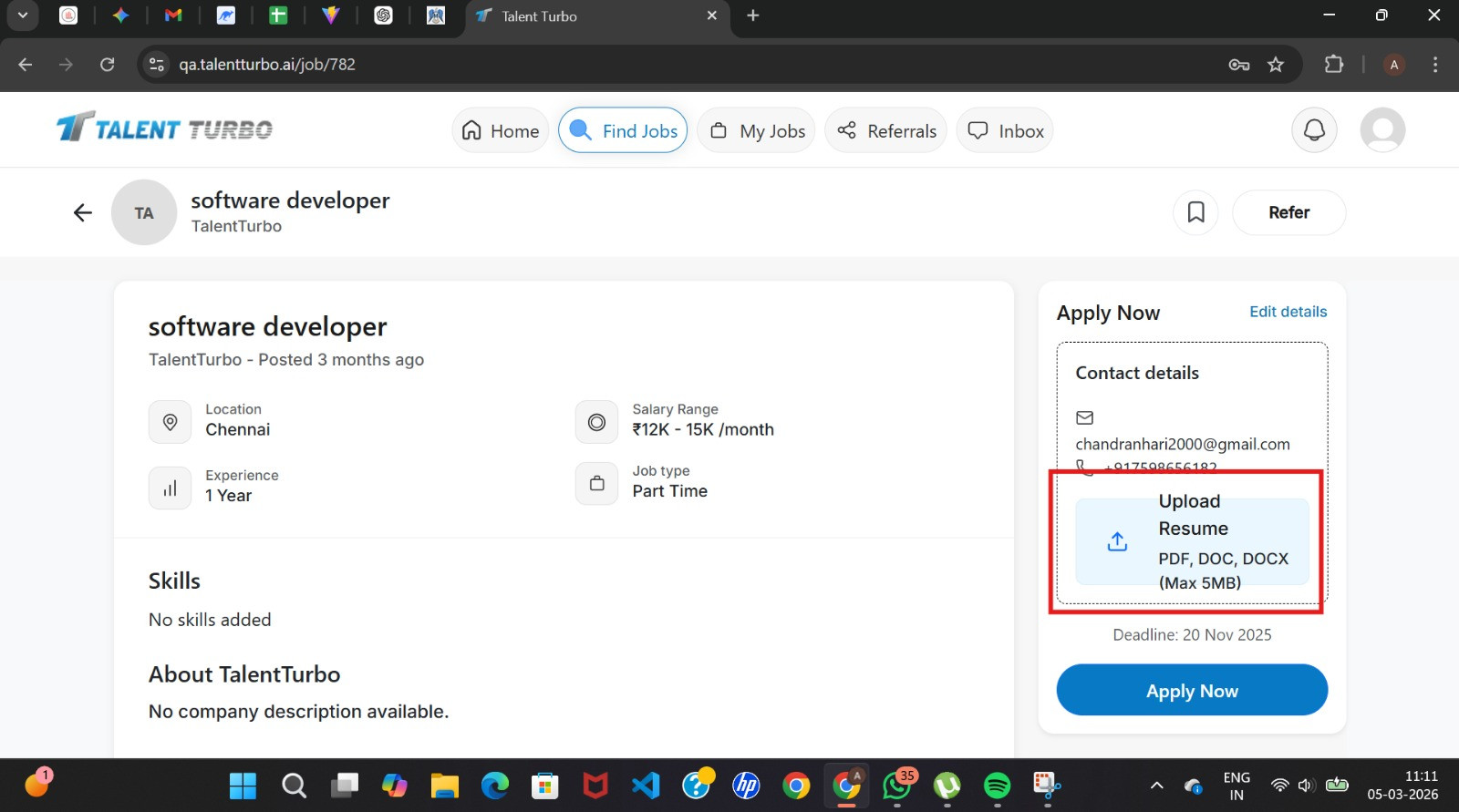Click the Apply Now button

tap(1192, 690)
